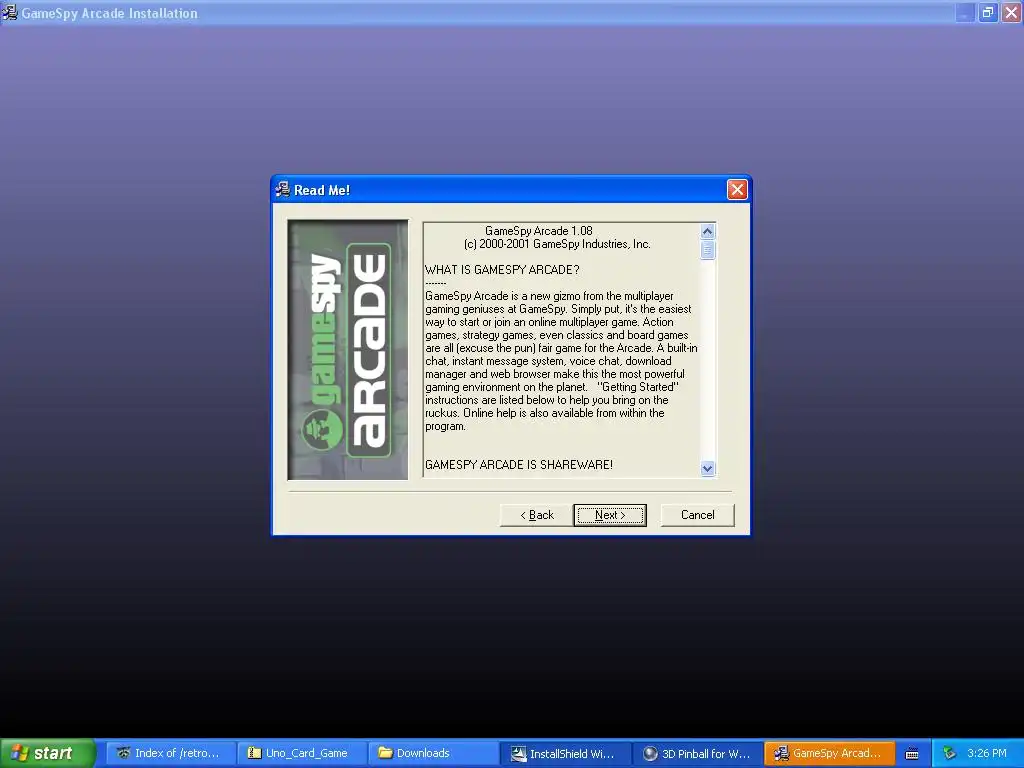Activate InstallShield Wizard taskbar item
The image size is (1024, 768).
click(x=565, y=753)
